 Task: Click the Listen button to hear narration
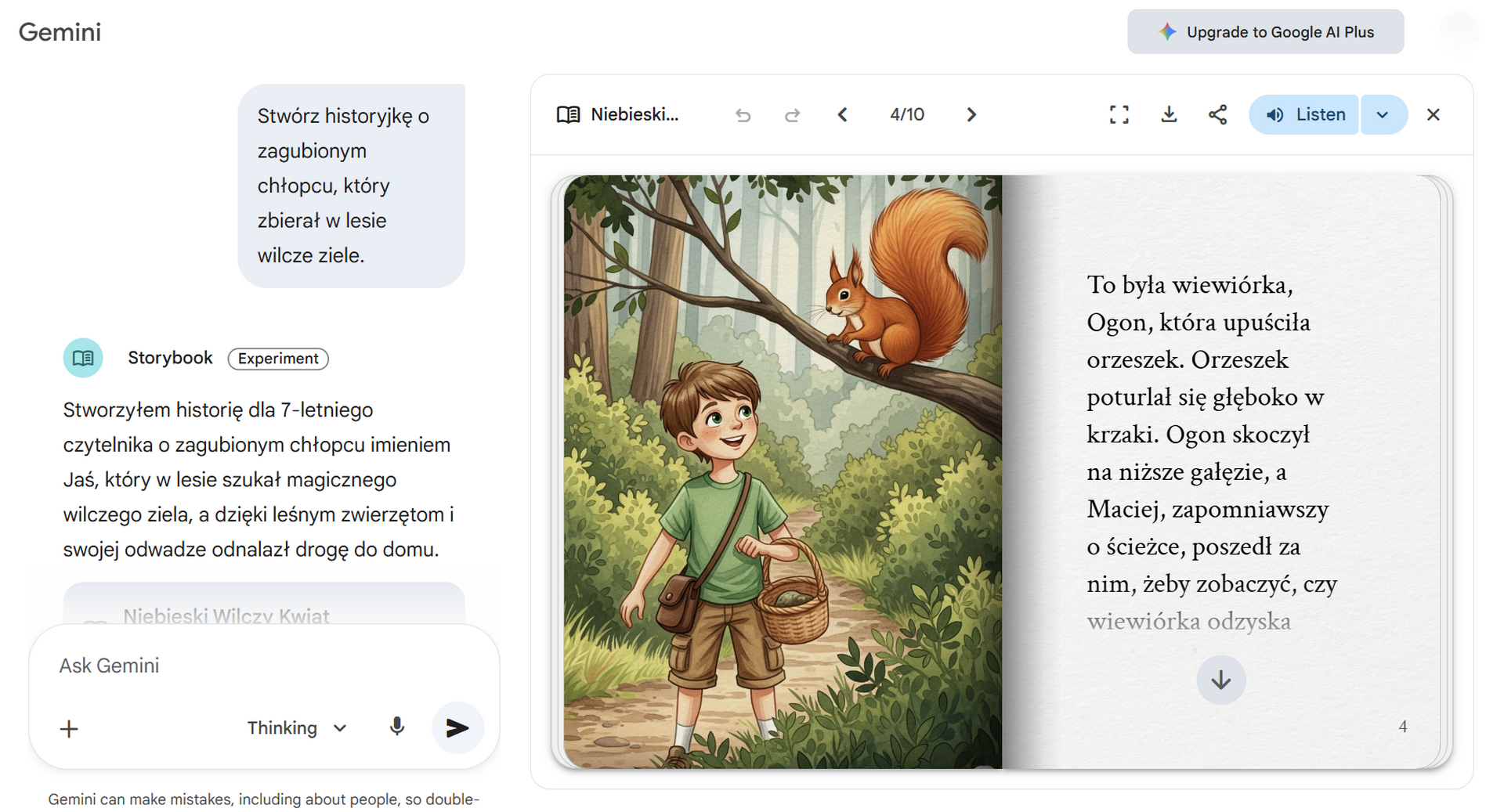click(x=1303, y=115)
